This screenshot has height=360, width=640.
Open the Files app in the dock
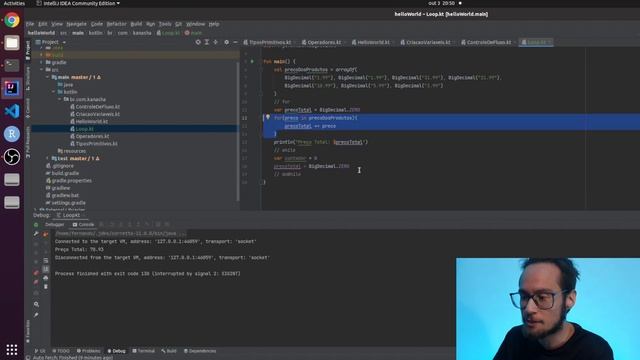tap(12, 43)
